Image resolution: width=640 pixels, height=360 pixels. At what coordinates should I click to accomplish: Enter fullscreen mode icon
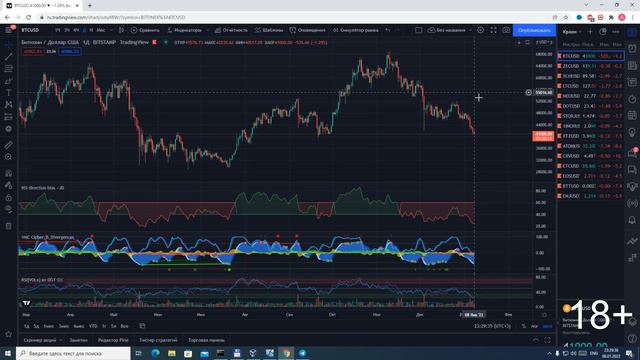click(x=493, y=30)
